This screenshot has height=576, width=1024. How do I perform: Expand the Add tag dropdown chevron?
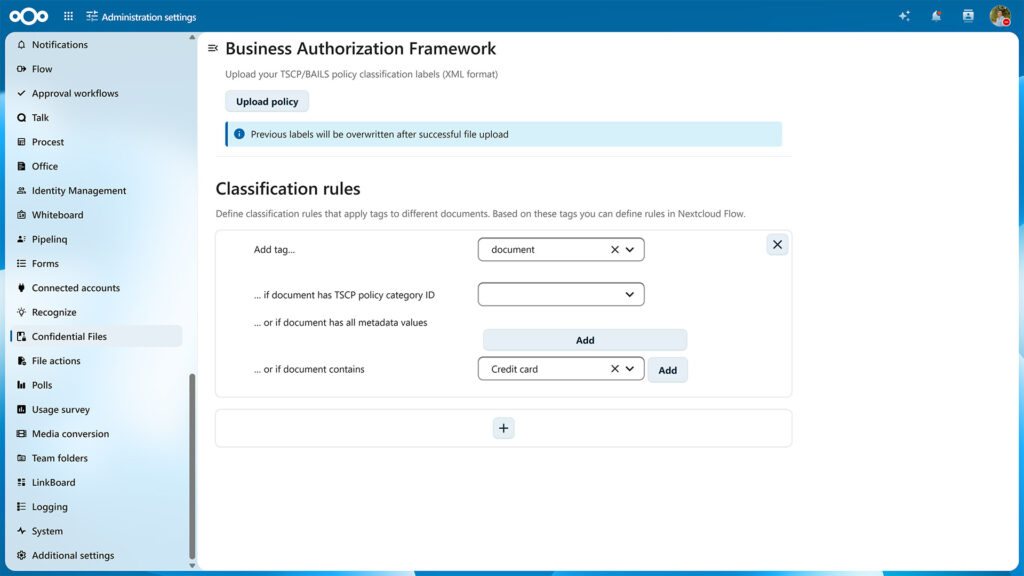pyautogui.click(x=630, y=249)
